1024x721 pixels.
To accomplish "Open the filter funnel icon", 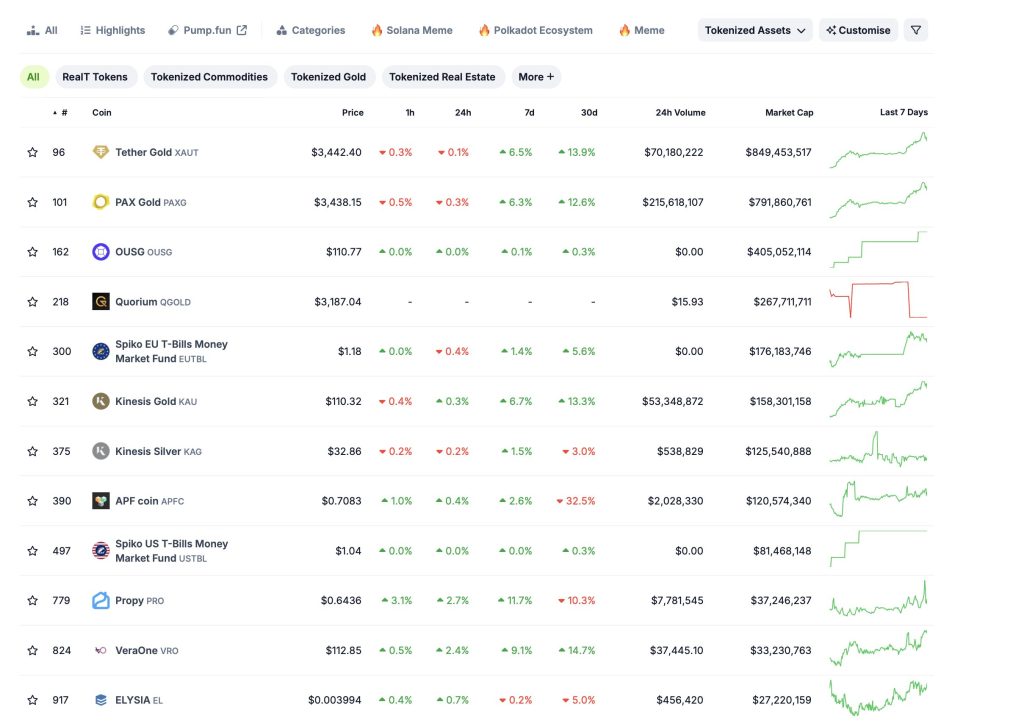I will click(x=916, y=30).
